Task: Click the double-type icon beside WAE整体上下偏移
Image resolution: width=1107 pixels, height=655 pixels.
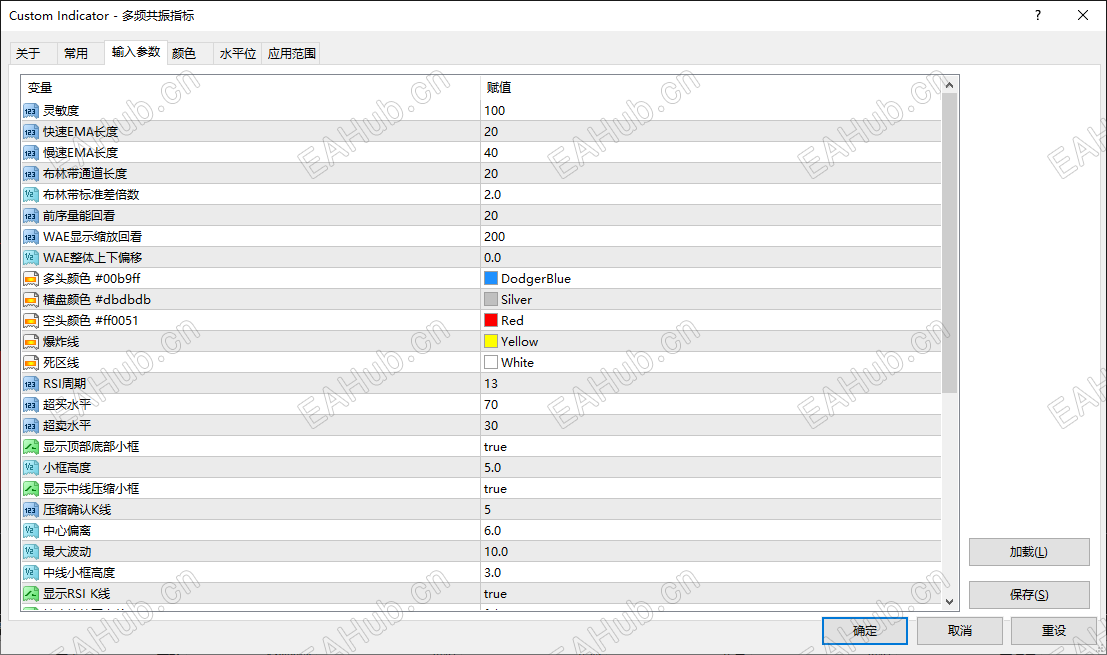Action: (x=30, y=258)
